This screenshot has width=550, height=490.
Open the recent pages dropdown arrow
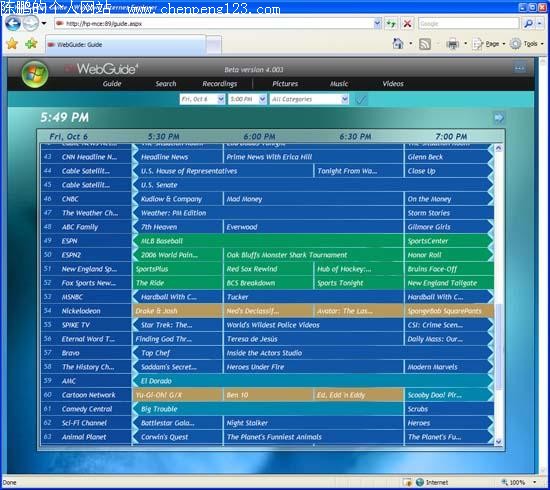pyautogui.click(x=44, y=24)
